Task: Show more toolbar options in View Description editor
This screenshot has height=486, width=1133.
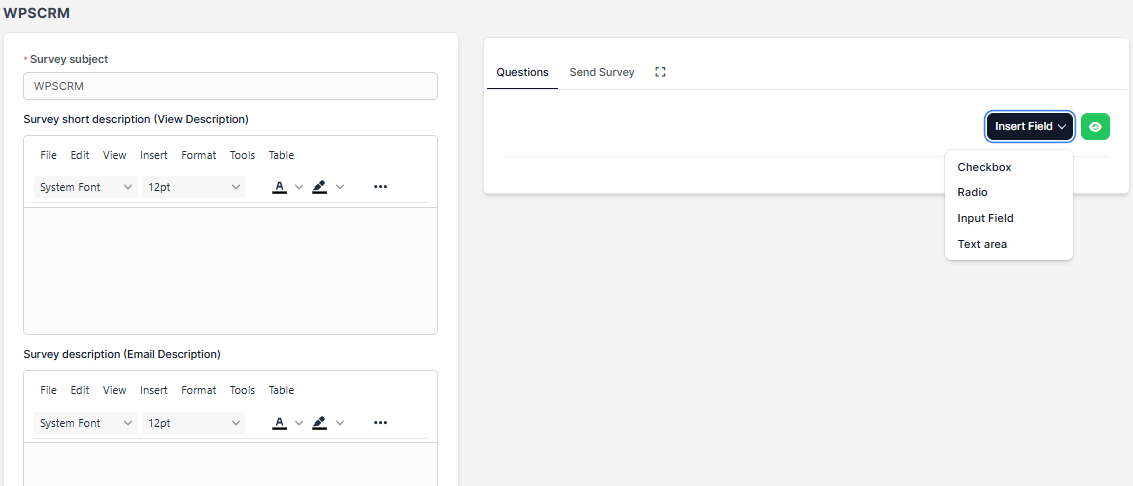Action: (x=380, y=187)
